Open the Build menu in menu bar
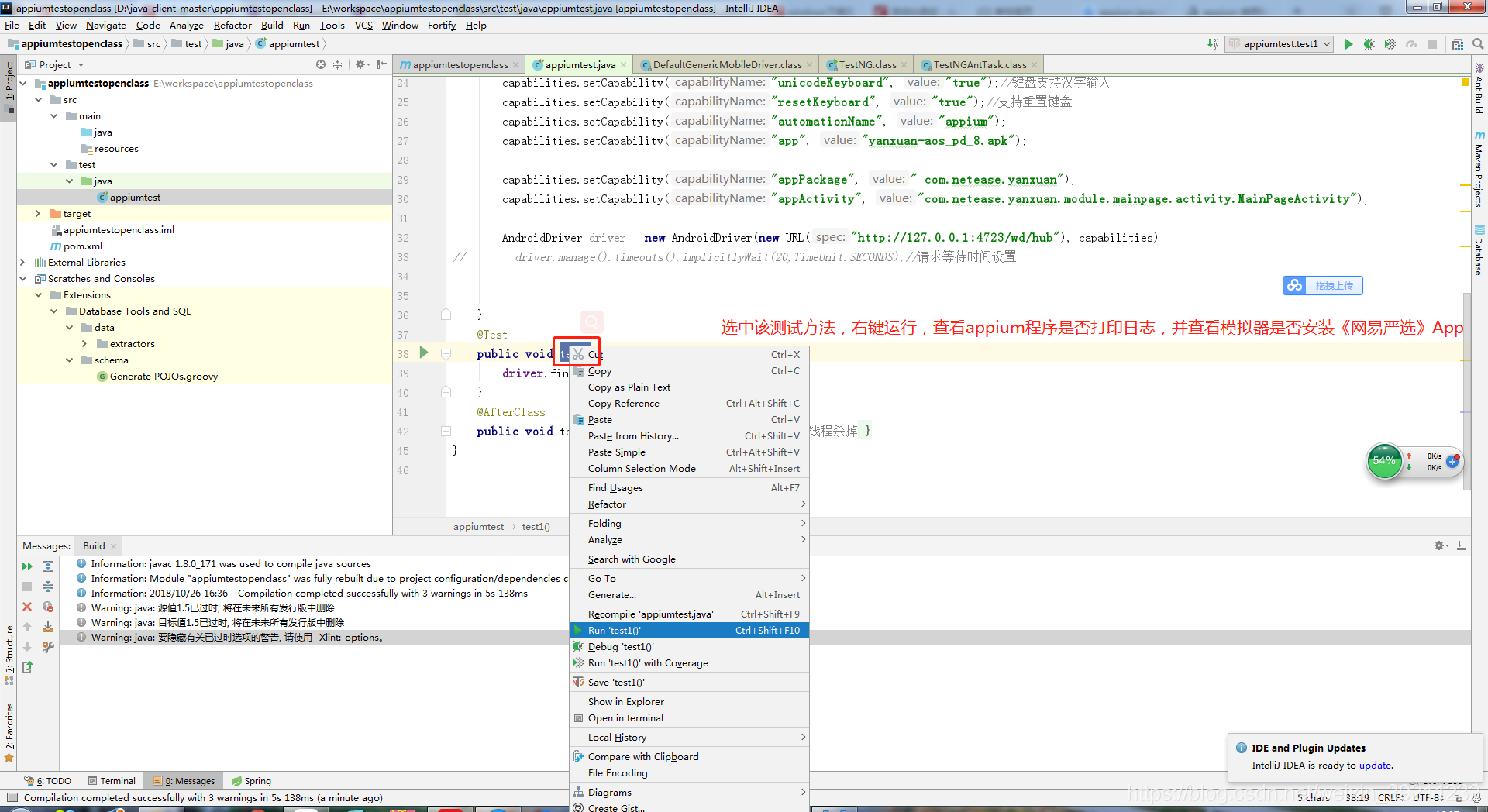The height and width of the screenshot is (812, 1488). click(x=272, y=26)
